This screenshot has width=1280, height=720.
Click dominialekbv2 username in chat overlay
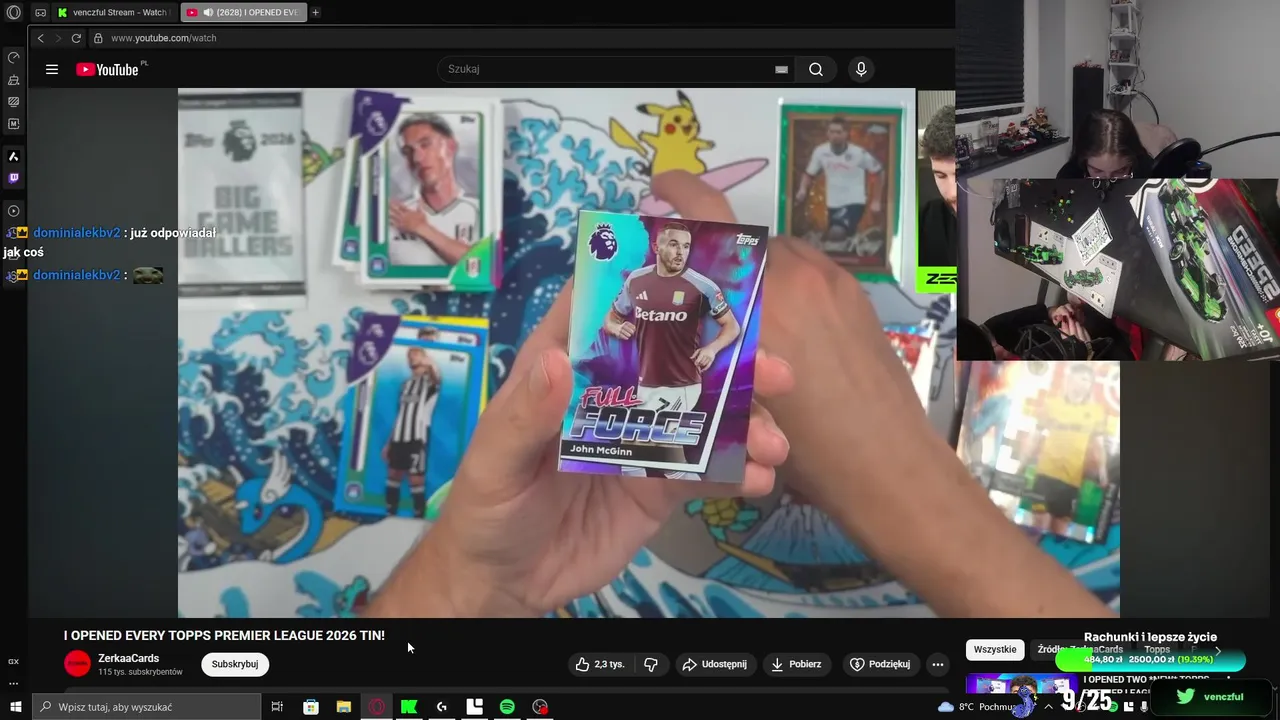click(76, 233)
